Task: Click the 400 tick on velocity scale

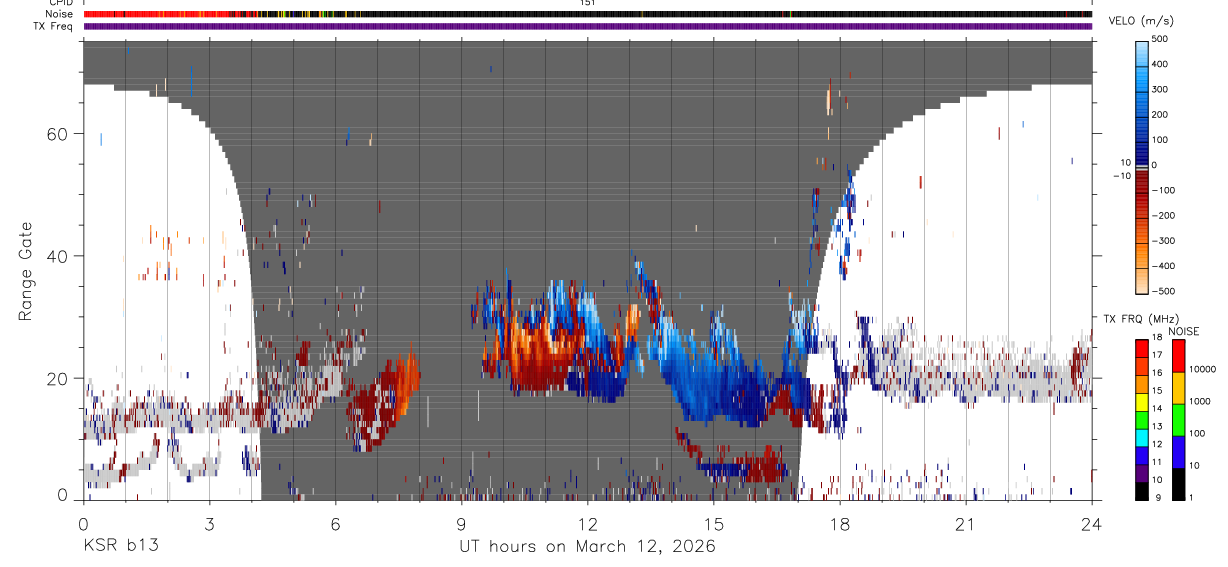Action: pos(1161,64)
